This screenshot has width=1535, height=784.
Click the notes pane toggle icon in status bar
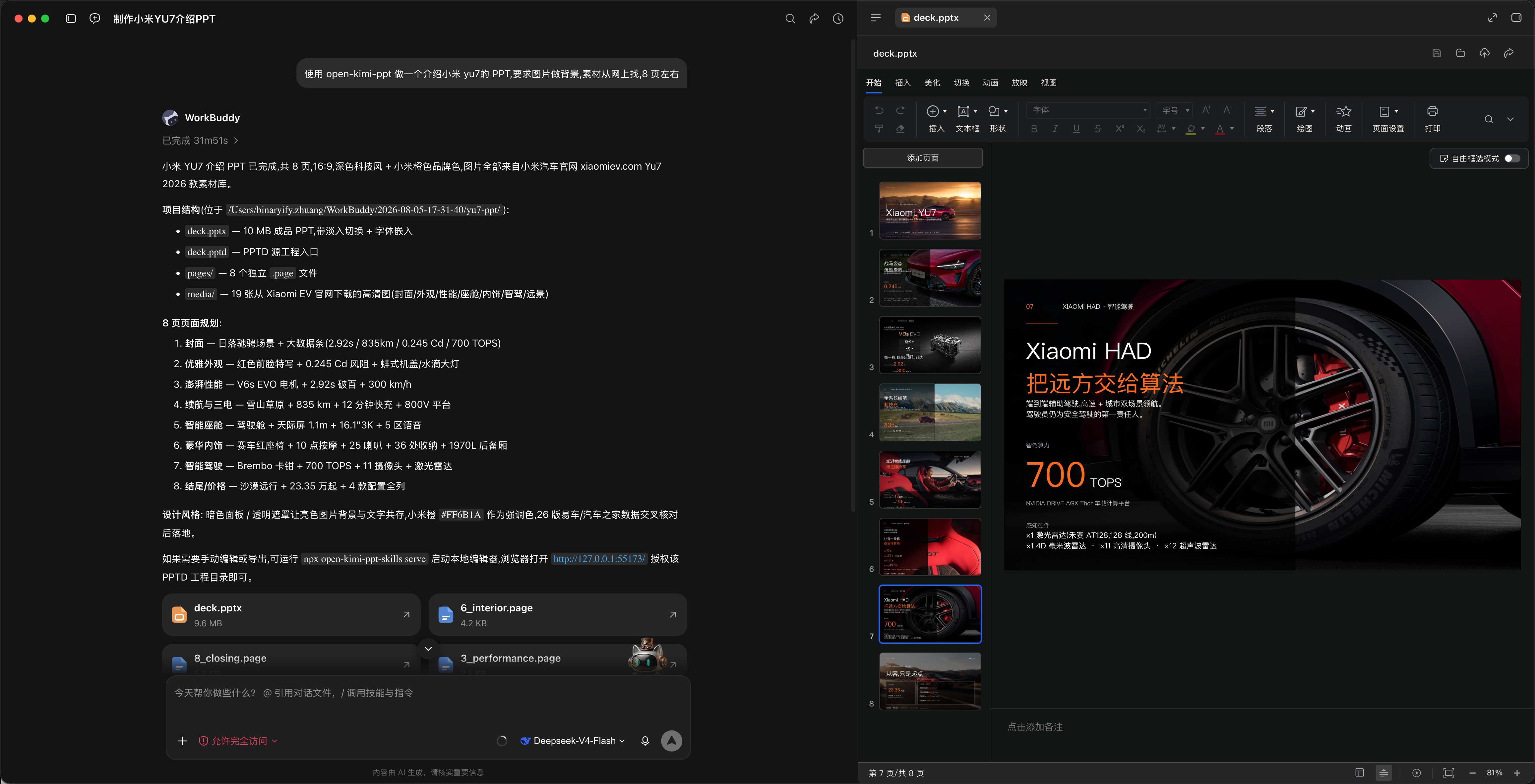pos(1383,773)
